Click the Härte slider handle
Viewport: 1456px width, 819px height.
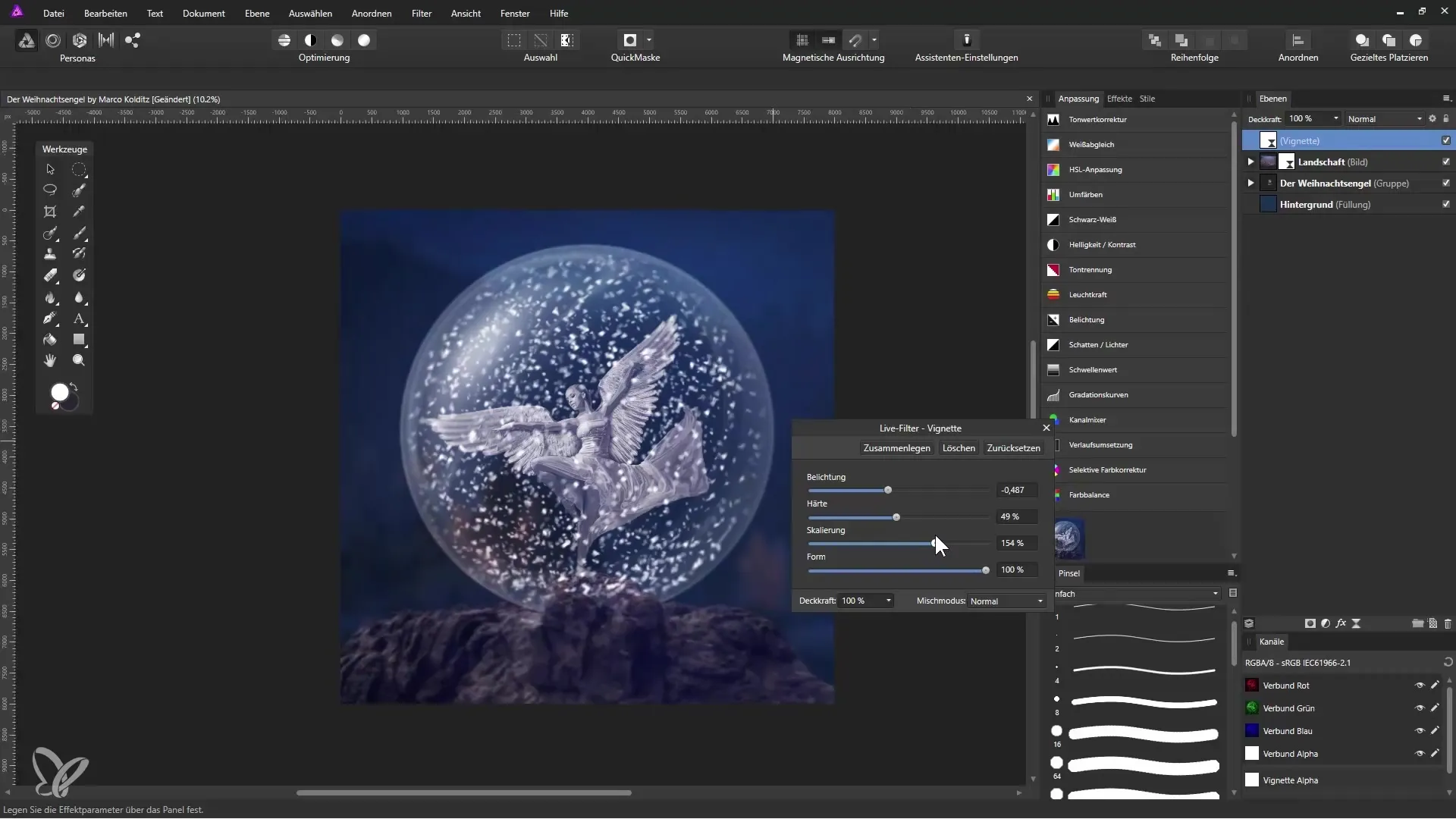(x=896, y=517)
